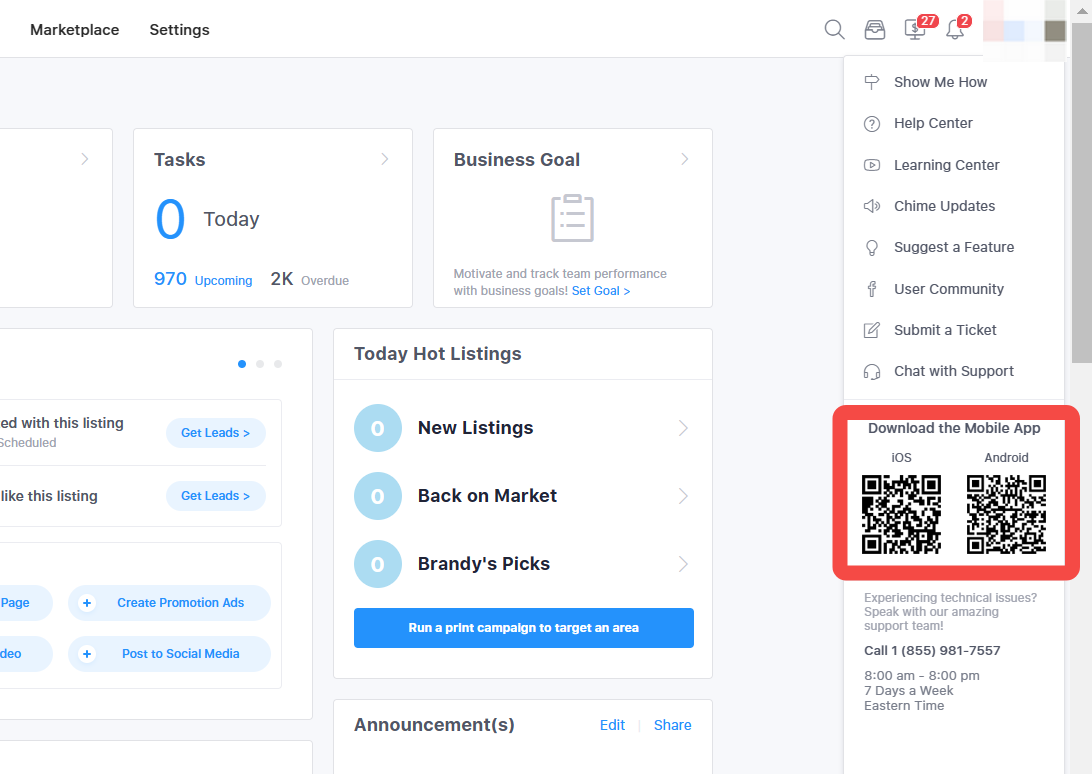Select the iOS app QR code

901,514
